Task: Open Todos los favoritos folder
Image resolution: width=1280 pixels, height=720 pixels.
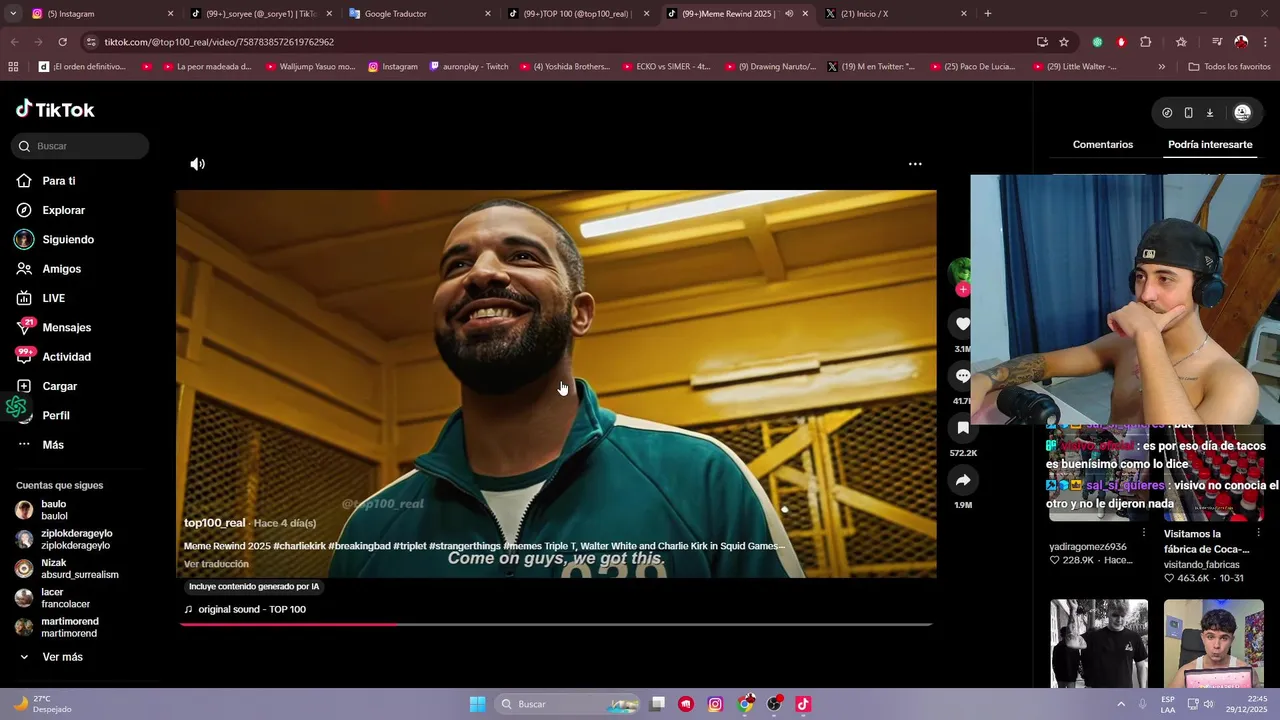Action: 1229,67
